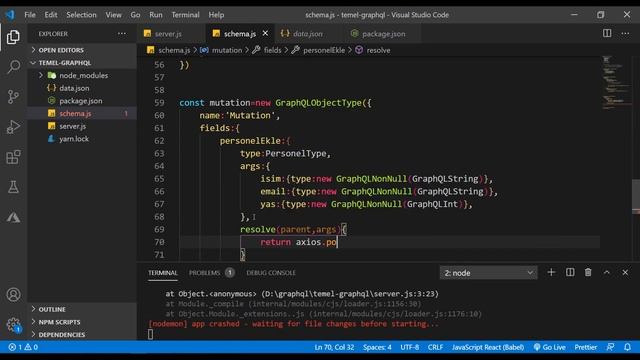Open Run and Debug view
The height and width of the screenshot is (360, 640).
[13, 127]
